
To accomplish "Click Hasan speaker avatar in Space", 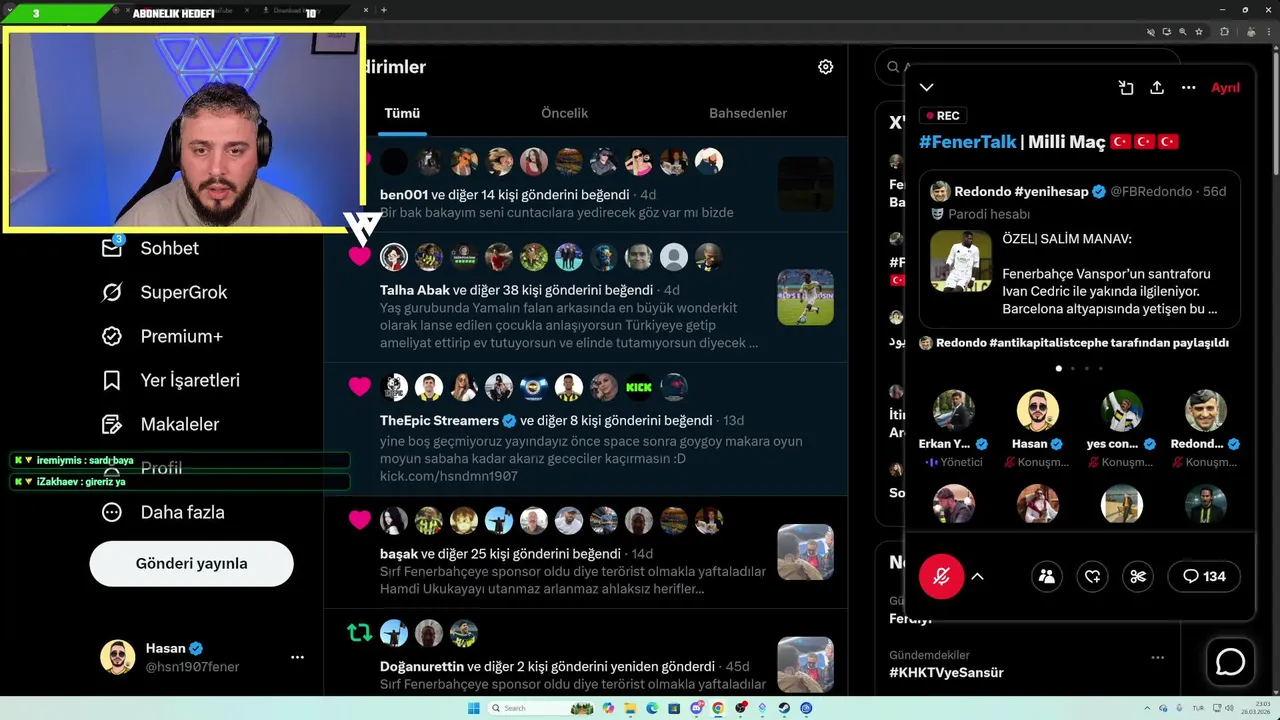I will coord(1038,411).
